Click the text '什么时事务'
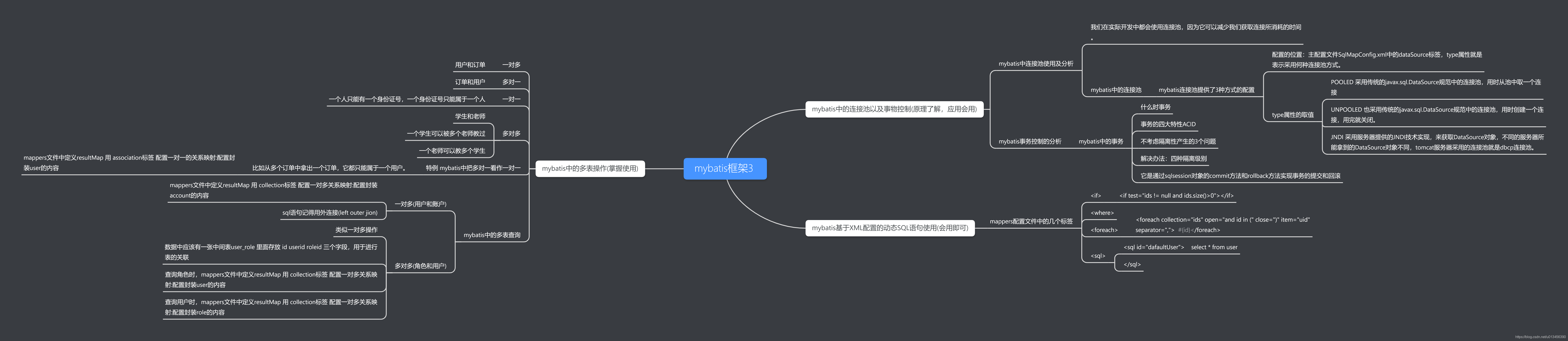 pyautogui.click(x=1155, y=107)
